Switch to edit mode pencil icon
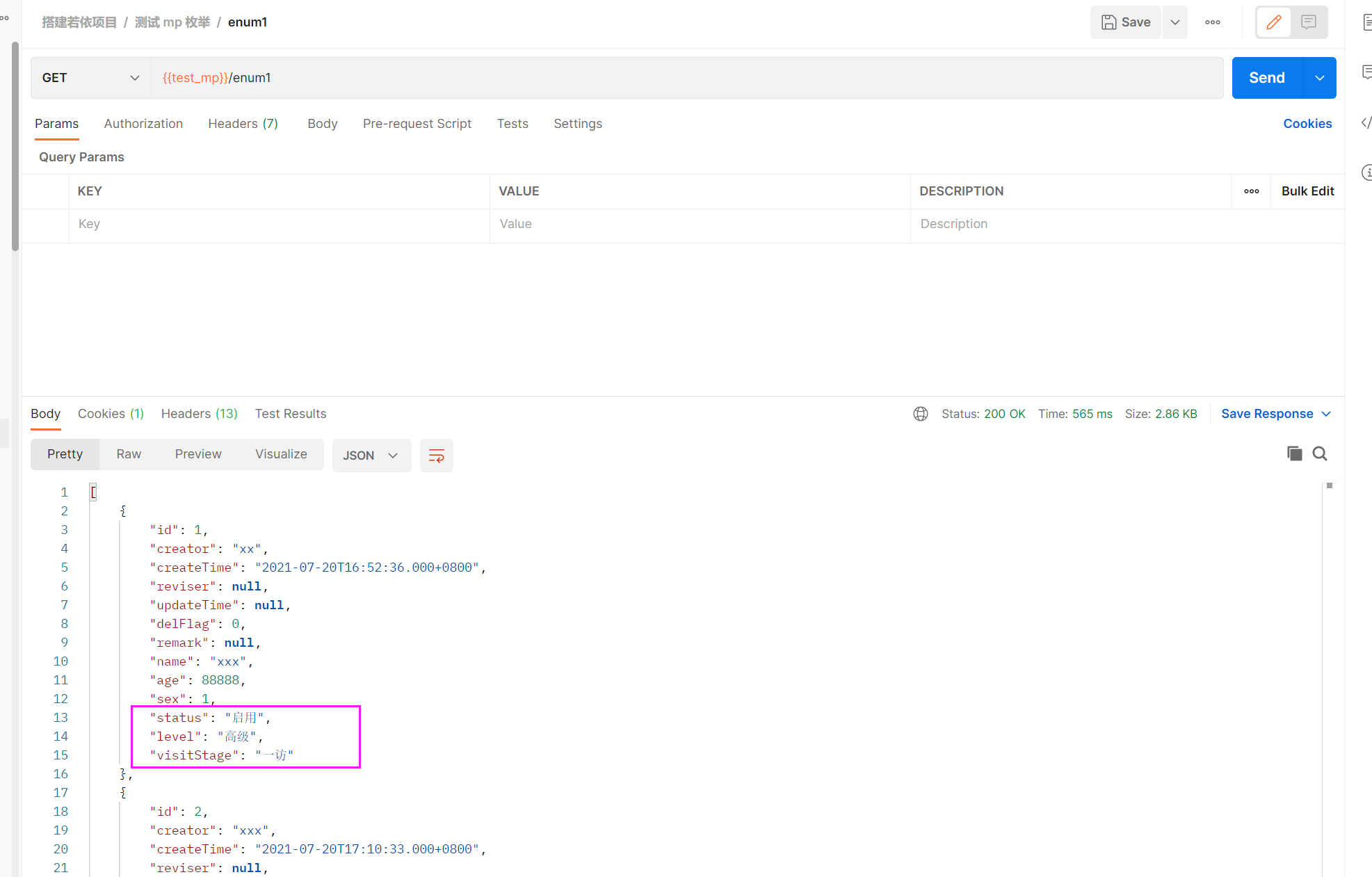 (1274, 22)
